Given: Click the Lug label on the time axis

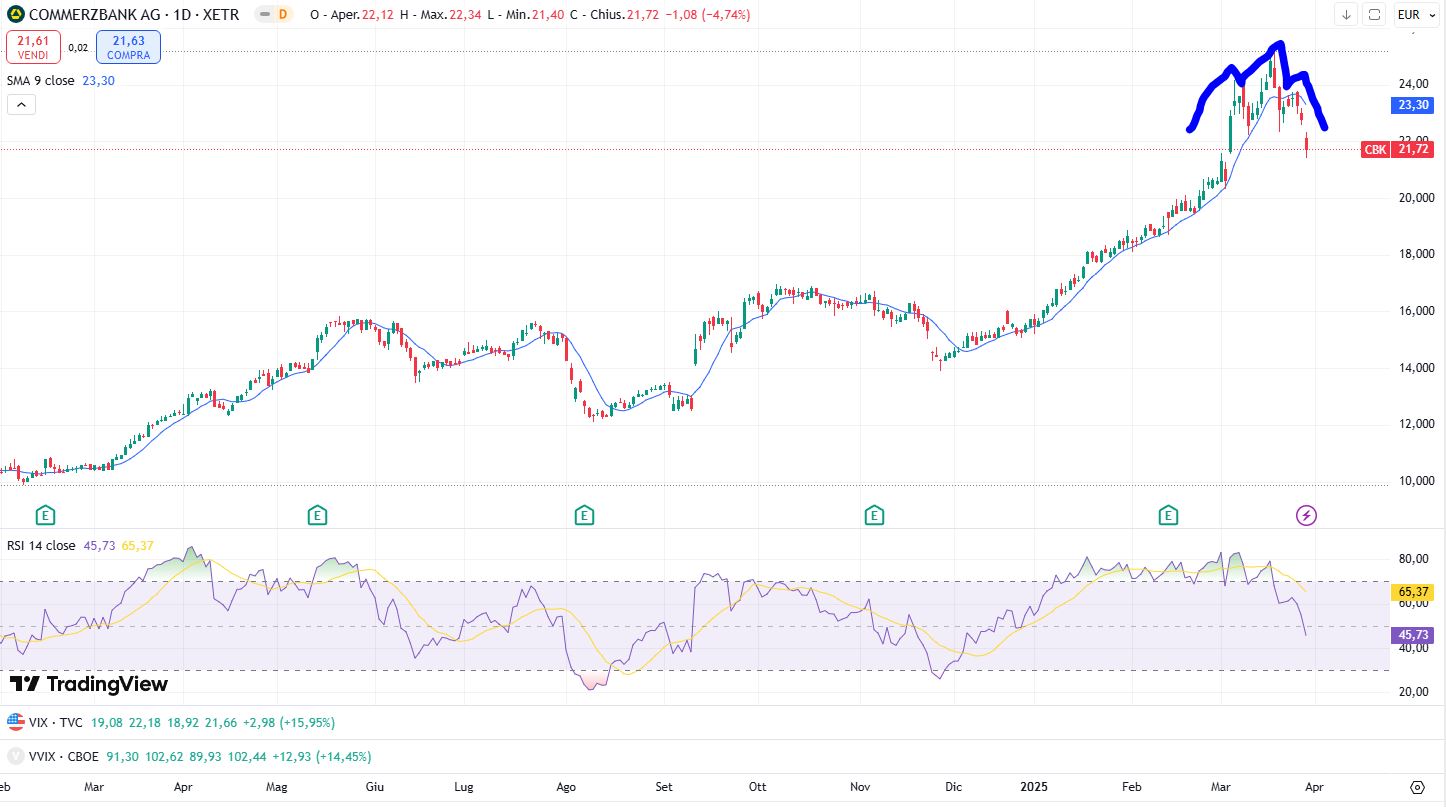Looking at the screenshot, I should pos(463,787).
